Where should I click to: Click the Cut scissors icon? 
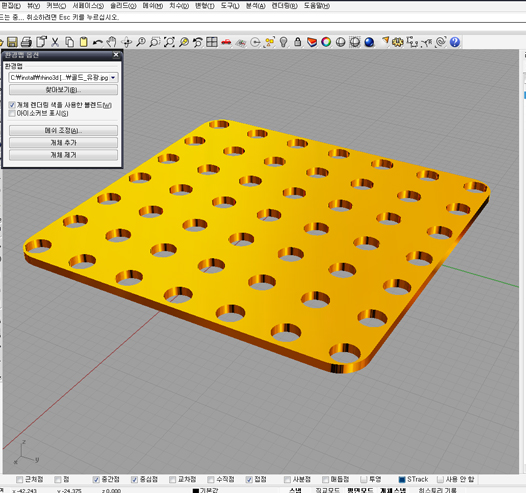click(x=55, y=42)
